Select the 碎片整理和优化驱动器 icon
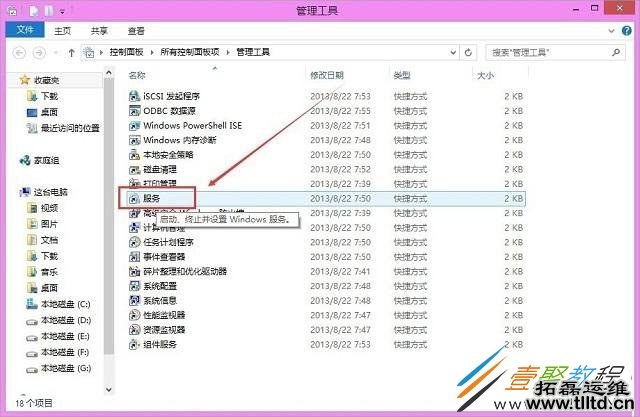Screen dimensions: 640x417 click(x=134, y=271)
